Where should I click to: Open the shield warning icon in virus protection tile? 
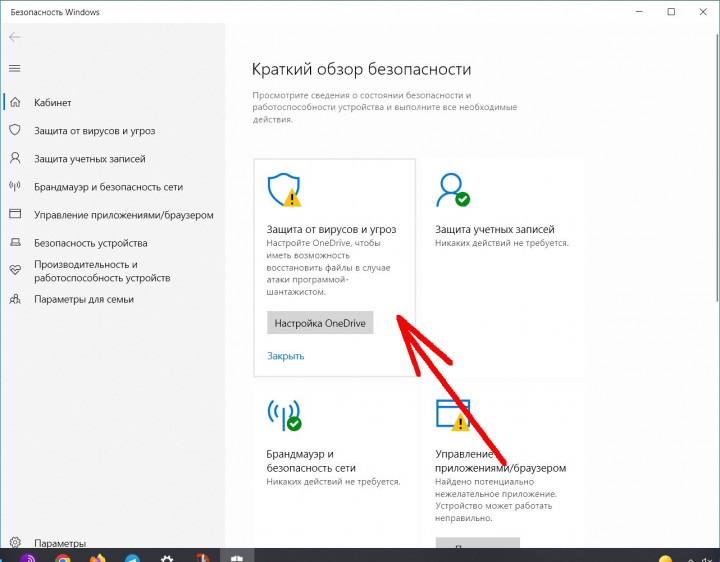[x=284, y=190]
